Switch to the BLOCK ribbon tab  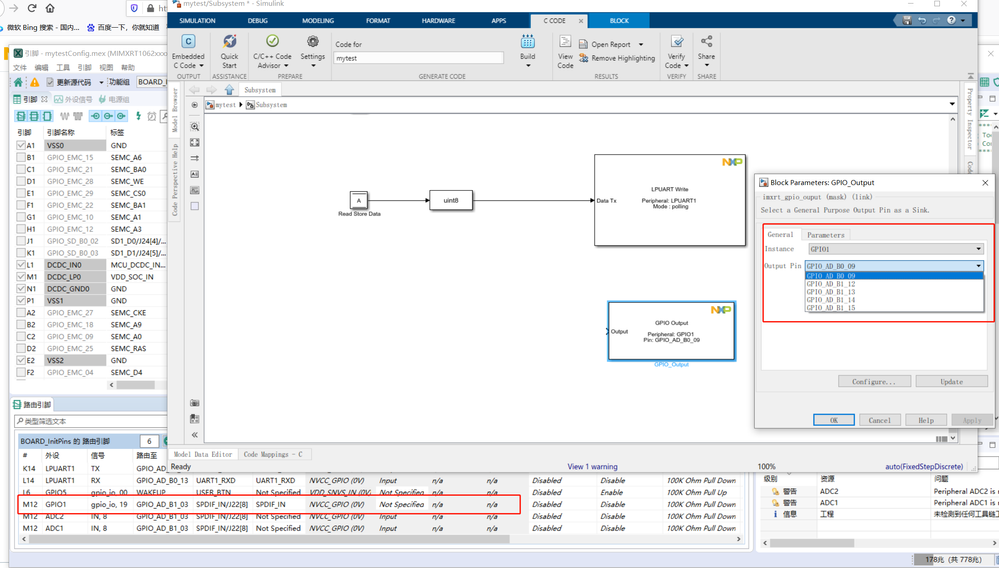(619, 20)
